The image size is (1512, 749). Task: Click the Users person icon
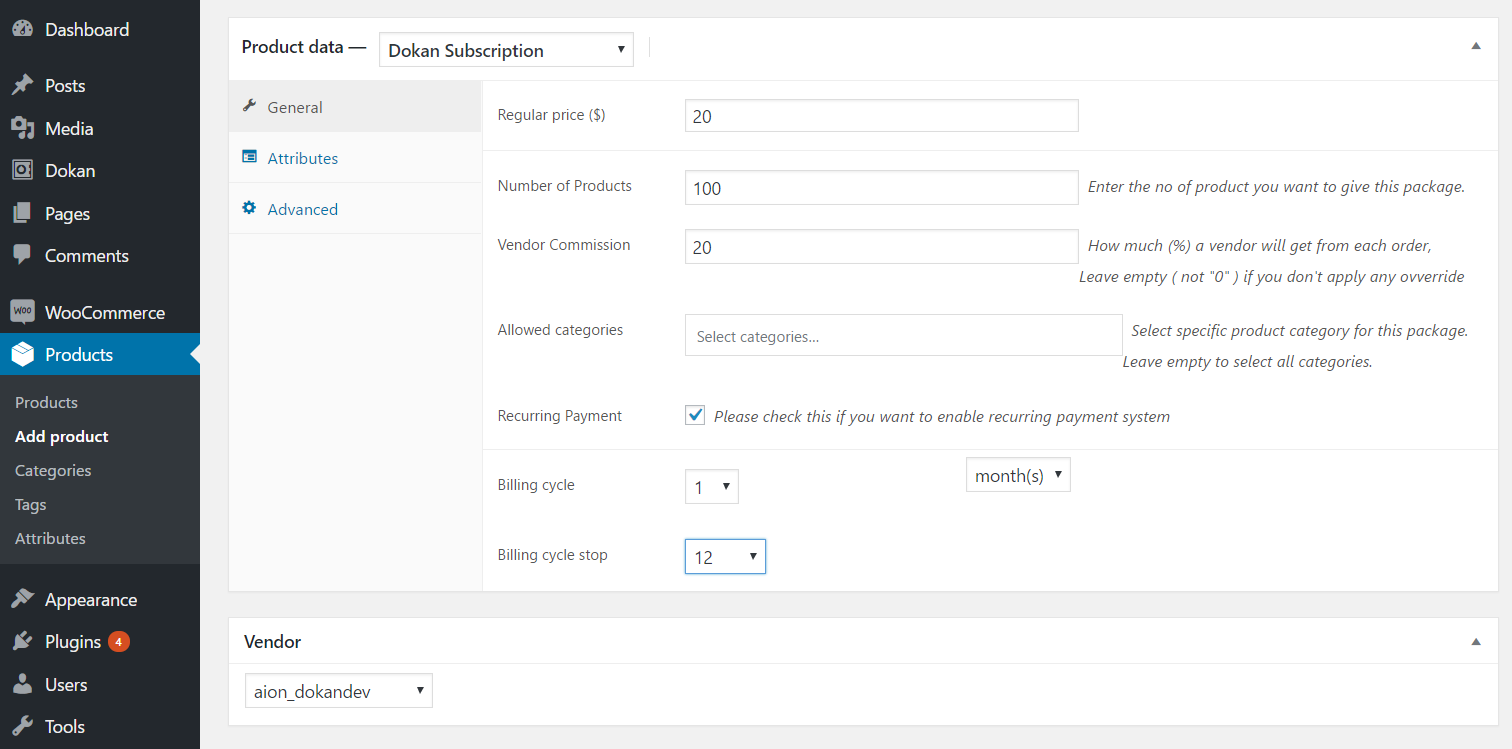pos(22,684)
